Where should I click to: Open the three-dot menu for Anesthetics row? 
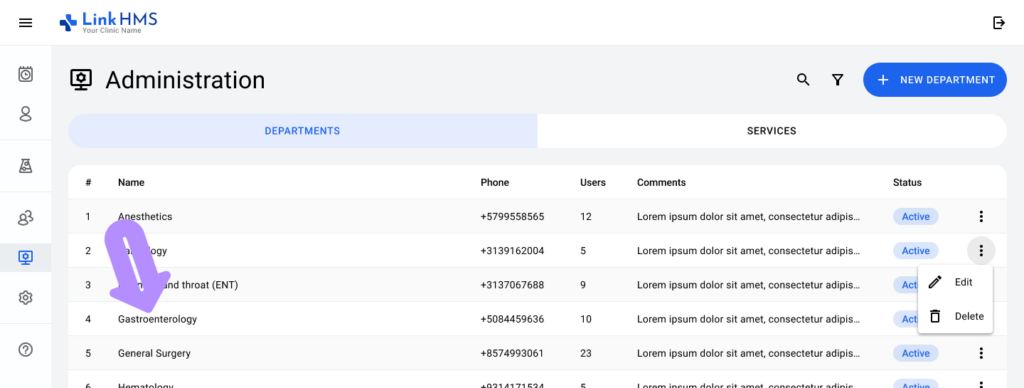980,216
